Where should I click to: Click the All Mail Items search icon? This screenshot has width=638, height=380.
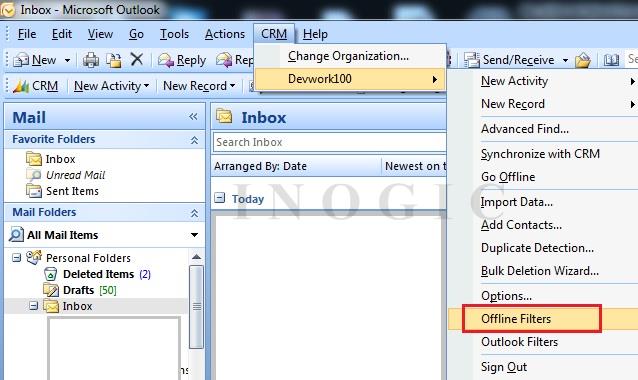[16, 235]
